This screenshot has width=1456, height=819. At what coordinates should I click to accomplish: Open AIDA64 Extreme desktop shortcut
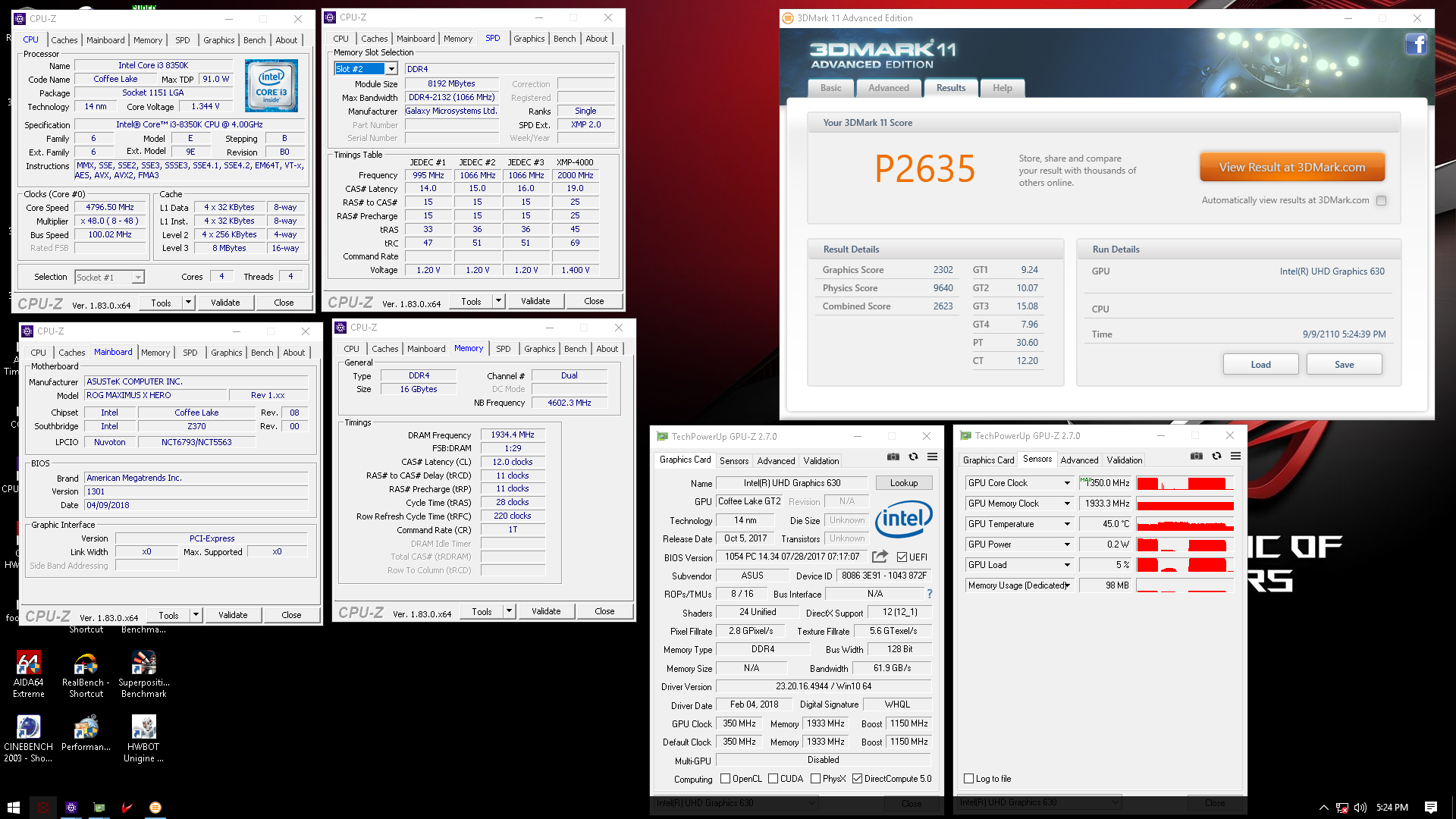(x=28, y=674)
